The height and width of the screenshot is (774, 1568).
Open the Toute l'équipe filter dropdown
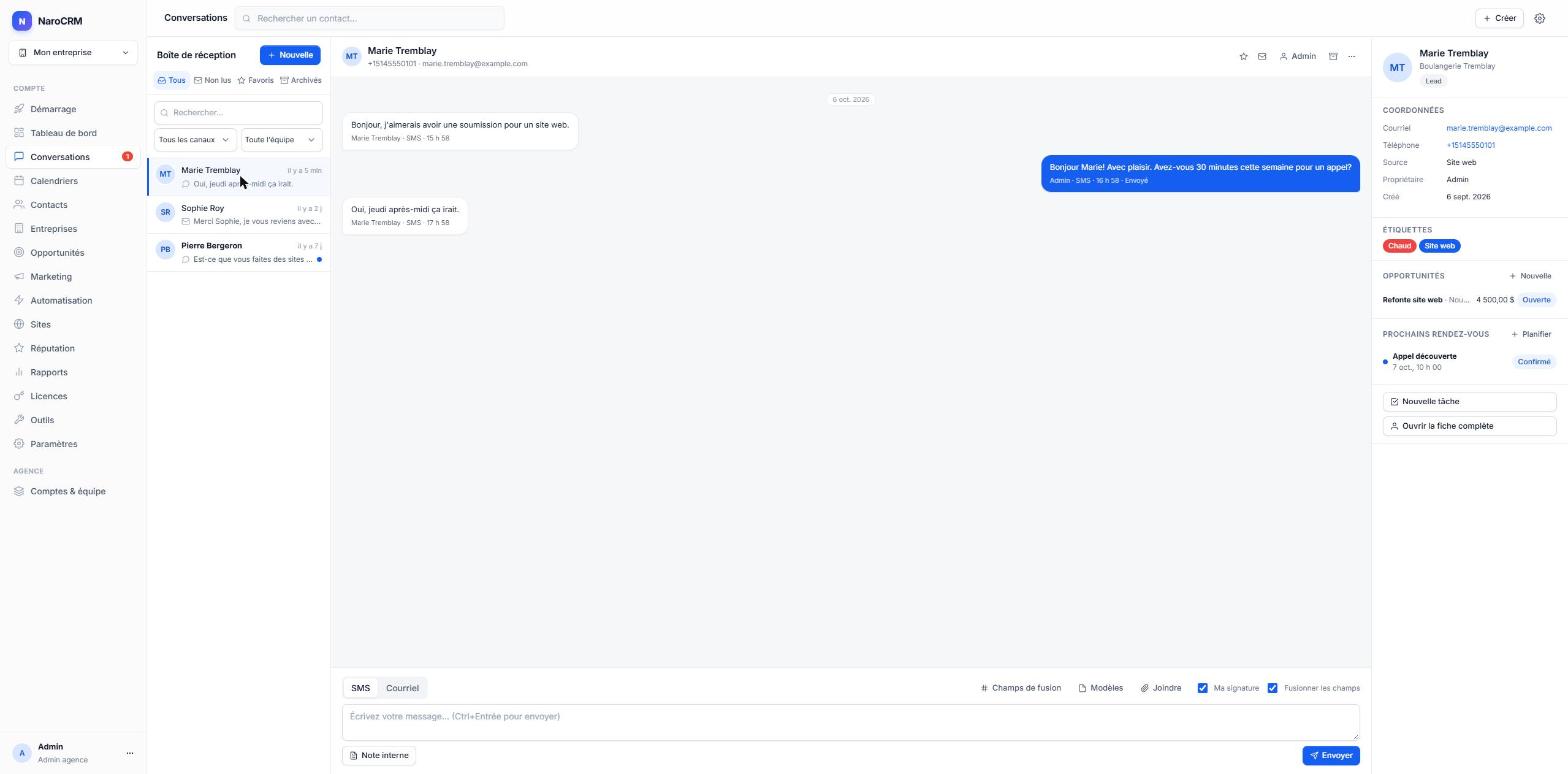click(281, 140)
